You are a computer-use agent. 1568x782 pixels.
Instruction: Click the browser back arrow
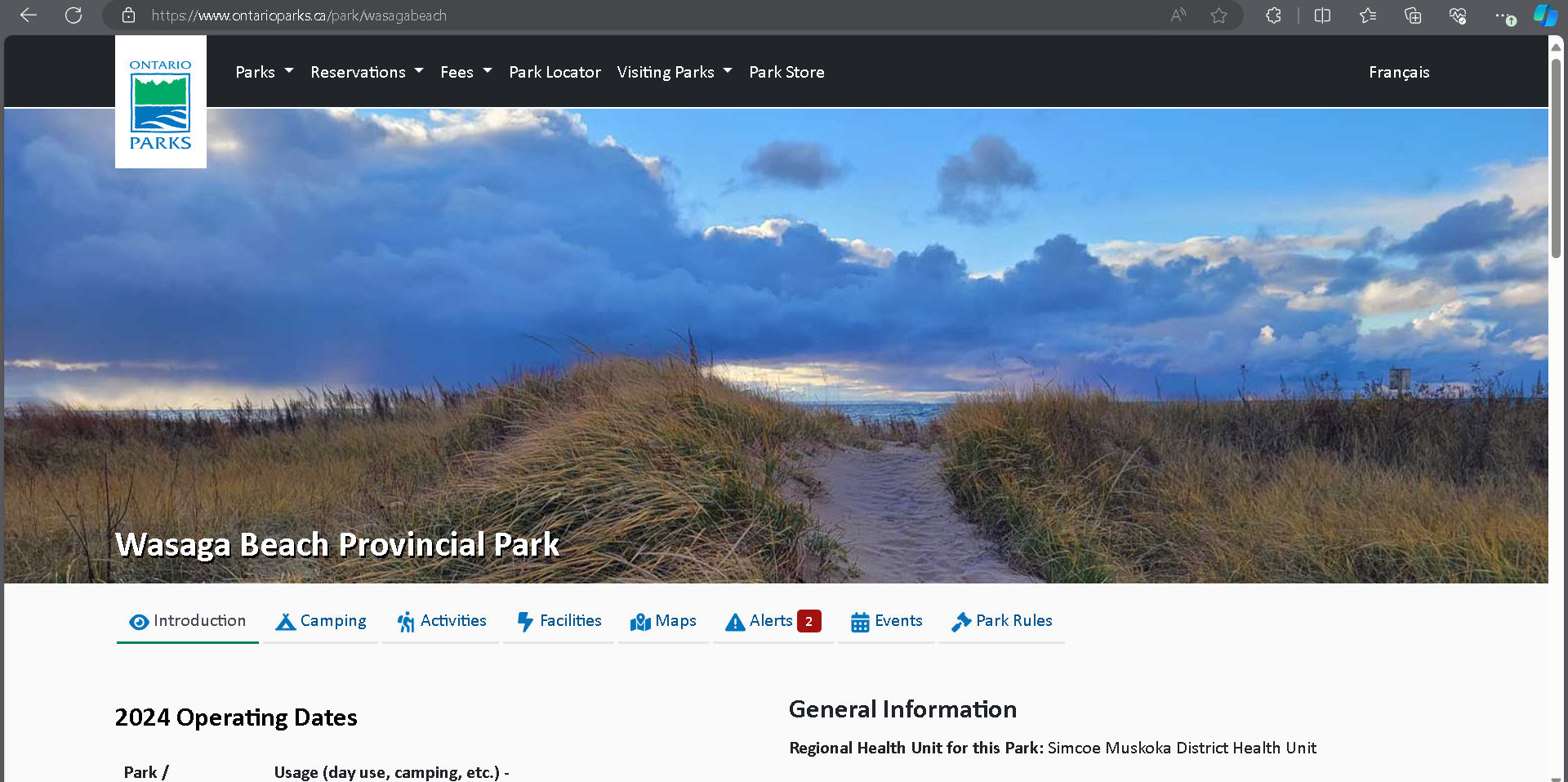point(29,16)
